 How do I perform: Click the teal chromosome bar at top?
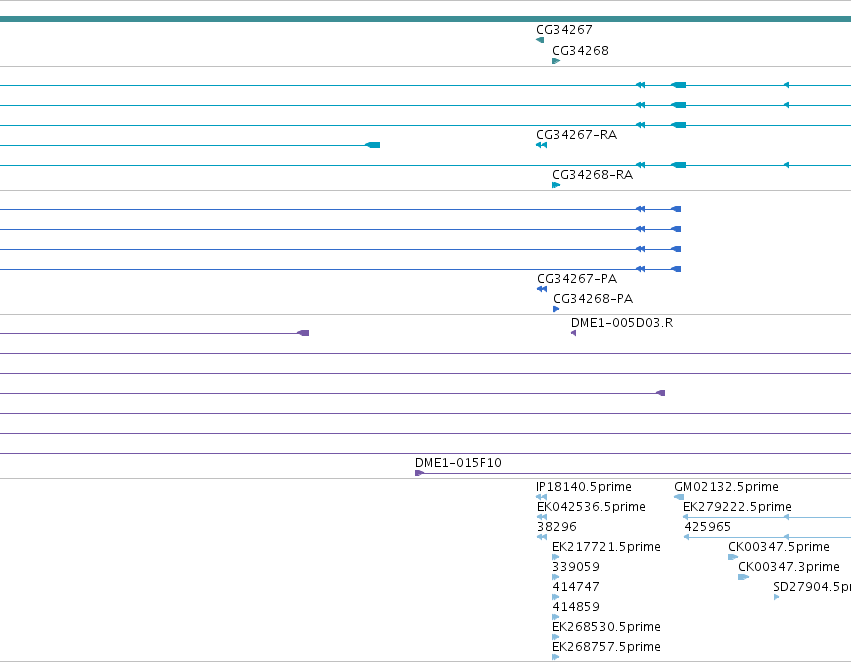[426, 19]
